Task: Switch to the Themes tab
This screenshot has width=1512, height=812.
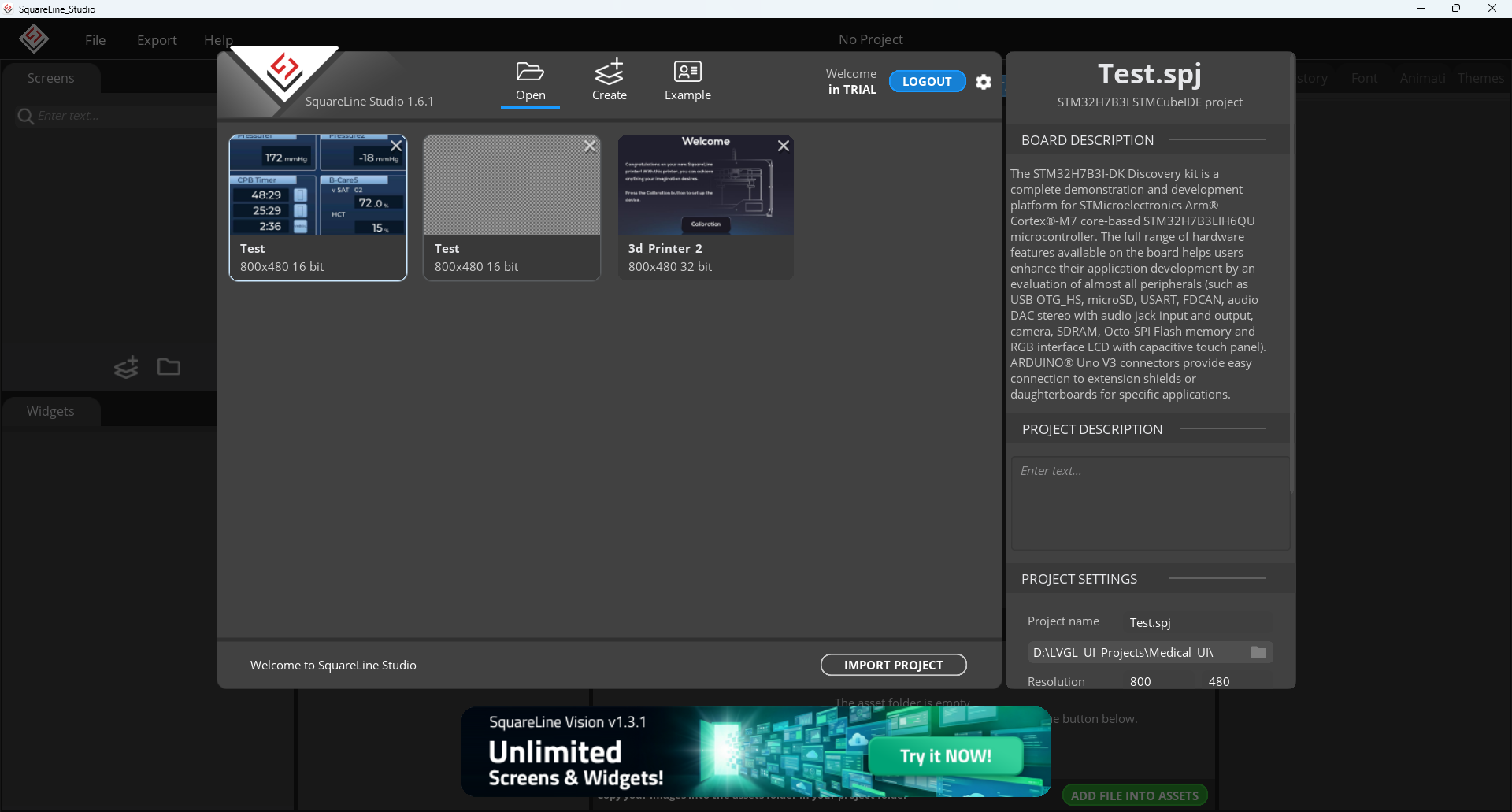Action: (1480, 78)
